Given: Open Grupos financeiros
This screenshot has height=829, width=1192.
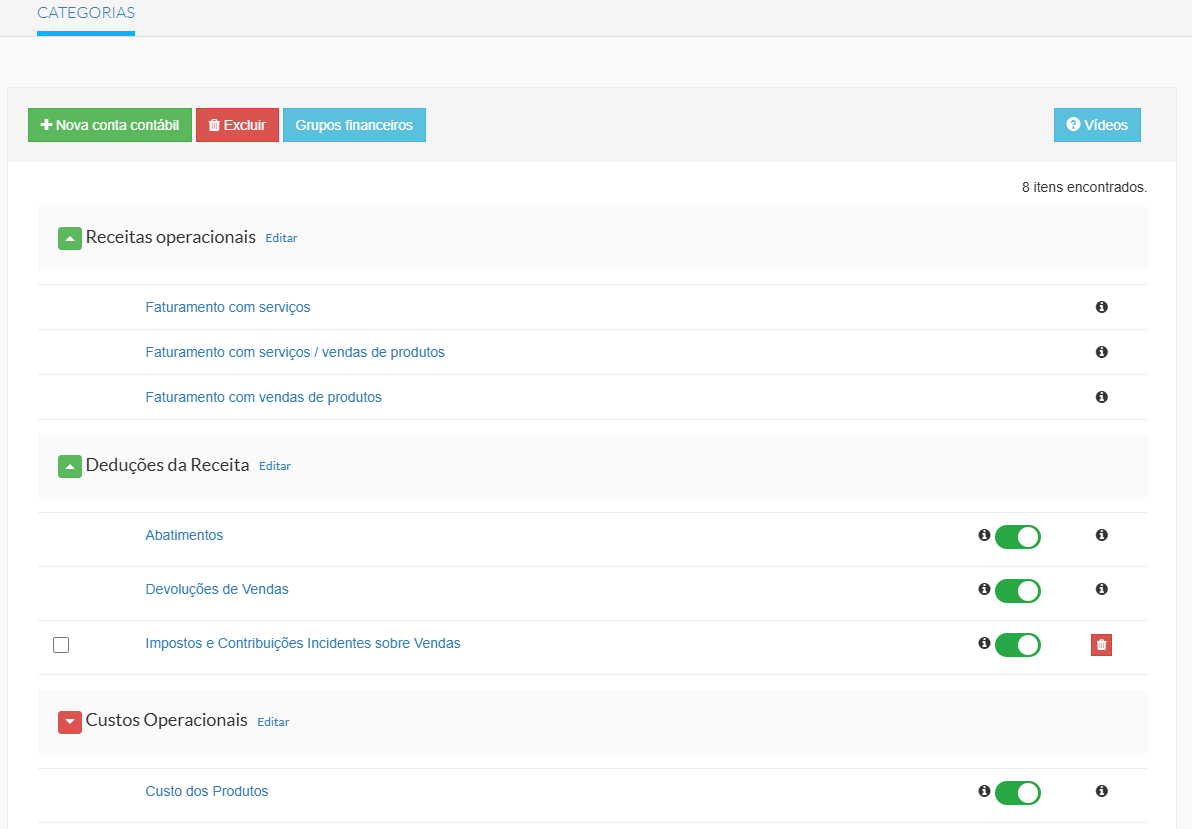Looking at the screenshot, I should coord(354,125).
